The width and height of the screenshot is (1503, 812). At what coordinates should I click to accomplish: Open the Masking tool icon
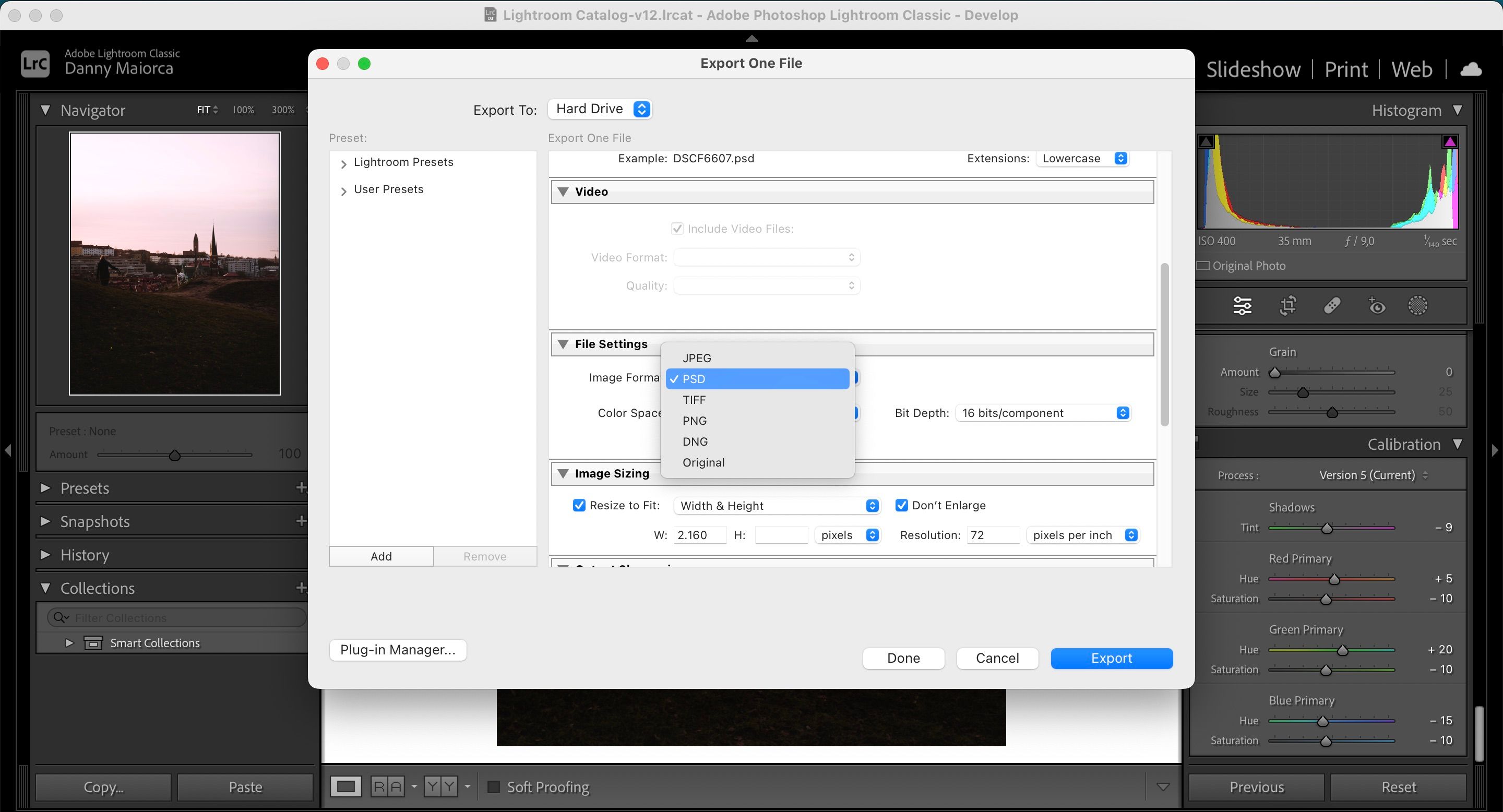tap(1418, 306)
